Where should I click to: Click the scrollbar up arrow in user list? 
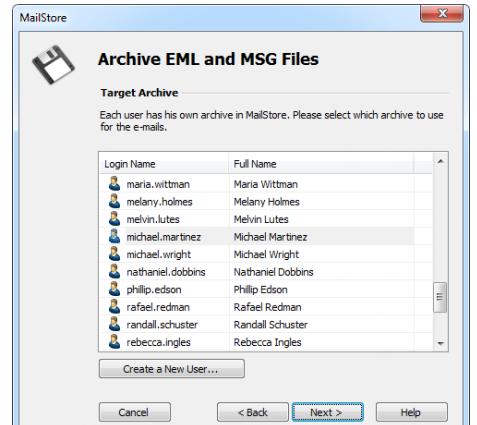440,162
